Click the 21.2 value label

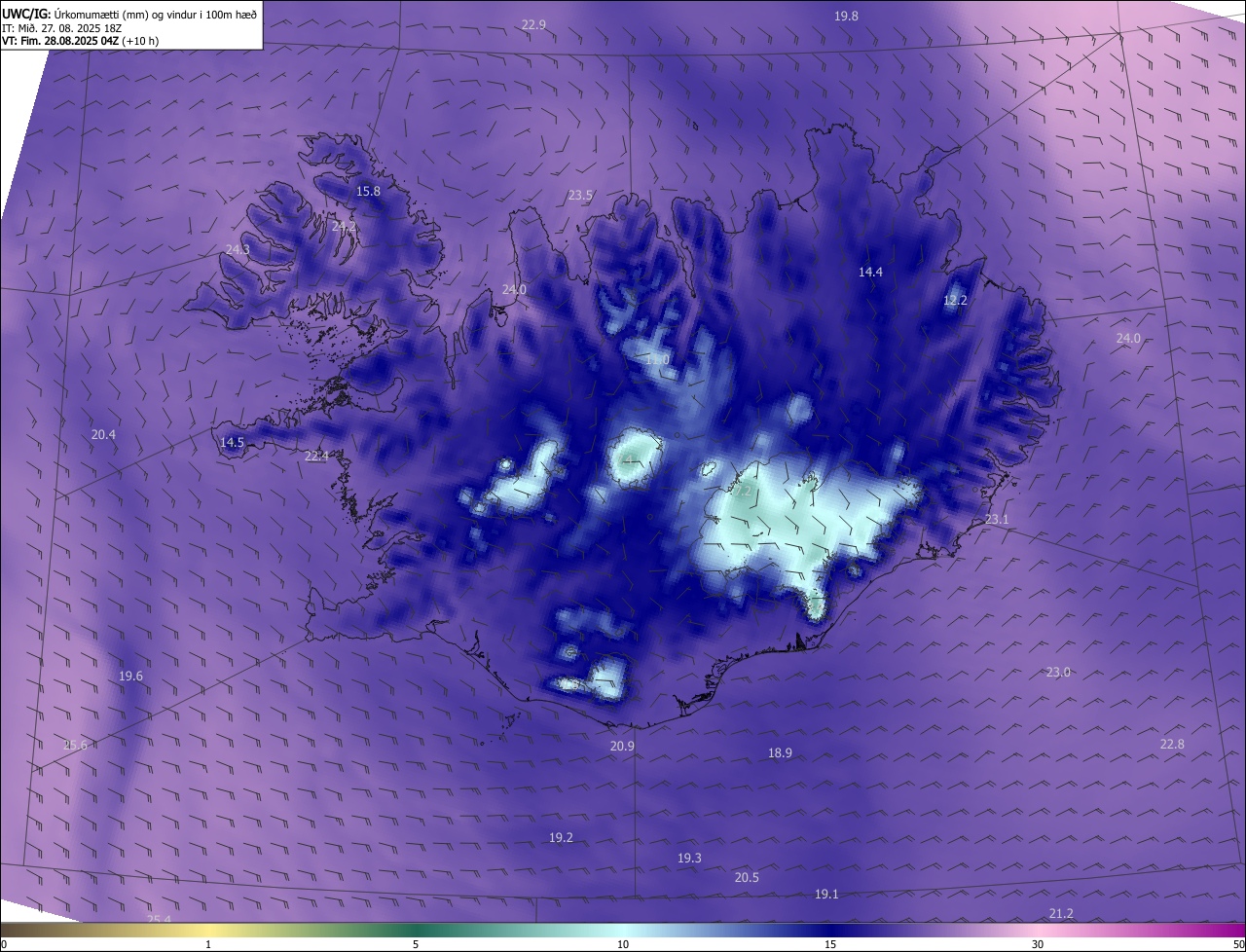[x=1061, y=913]
